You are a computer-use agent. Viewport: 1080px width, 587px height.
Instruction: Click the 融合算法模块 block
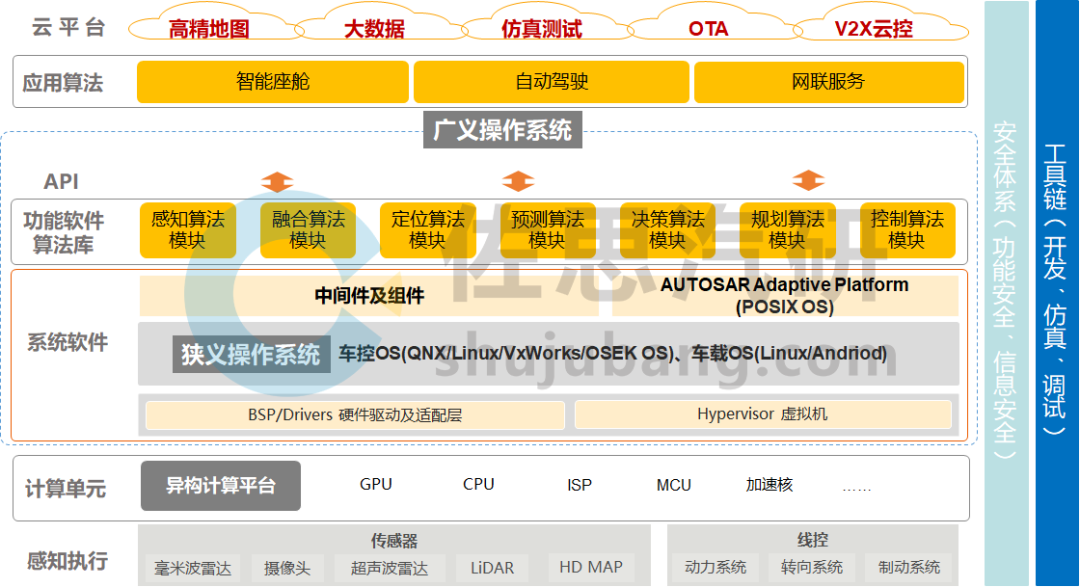[x=308, y=230]
